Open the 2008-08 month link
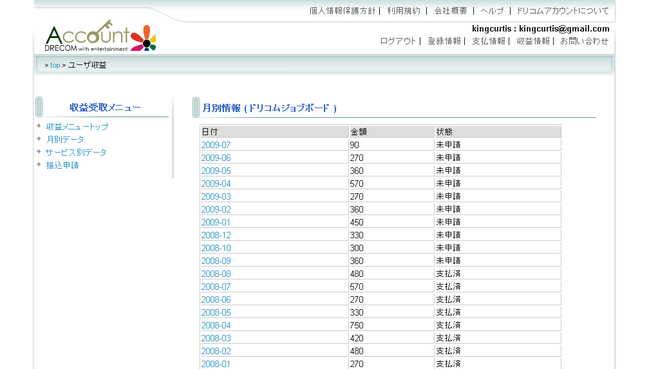 [x=216, y=274]
